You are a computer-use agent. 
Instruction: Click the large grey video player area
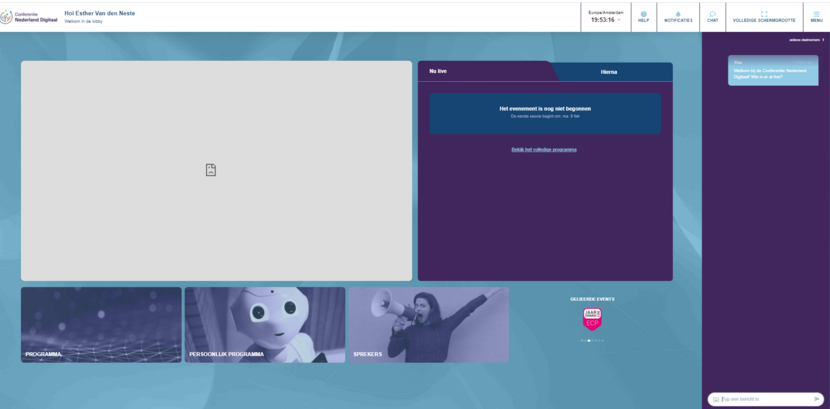click(216, 171)
